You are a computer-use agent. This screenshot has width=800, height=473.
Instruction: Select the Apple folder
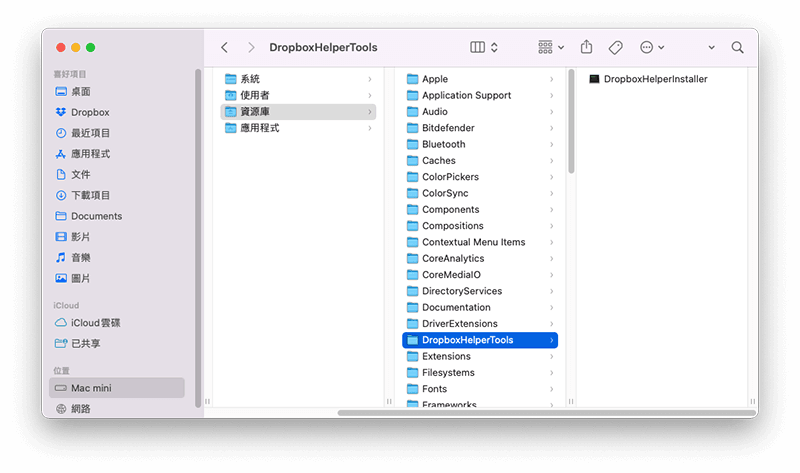(x=480, y=79)
